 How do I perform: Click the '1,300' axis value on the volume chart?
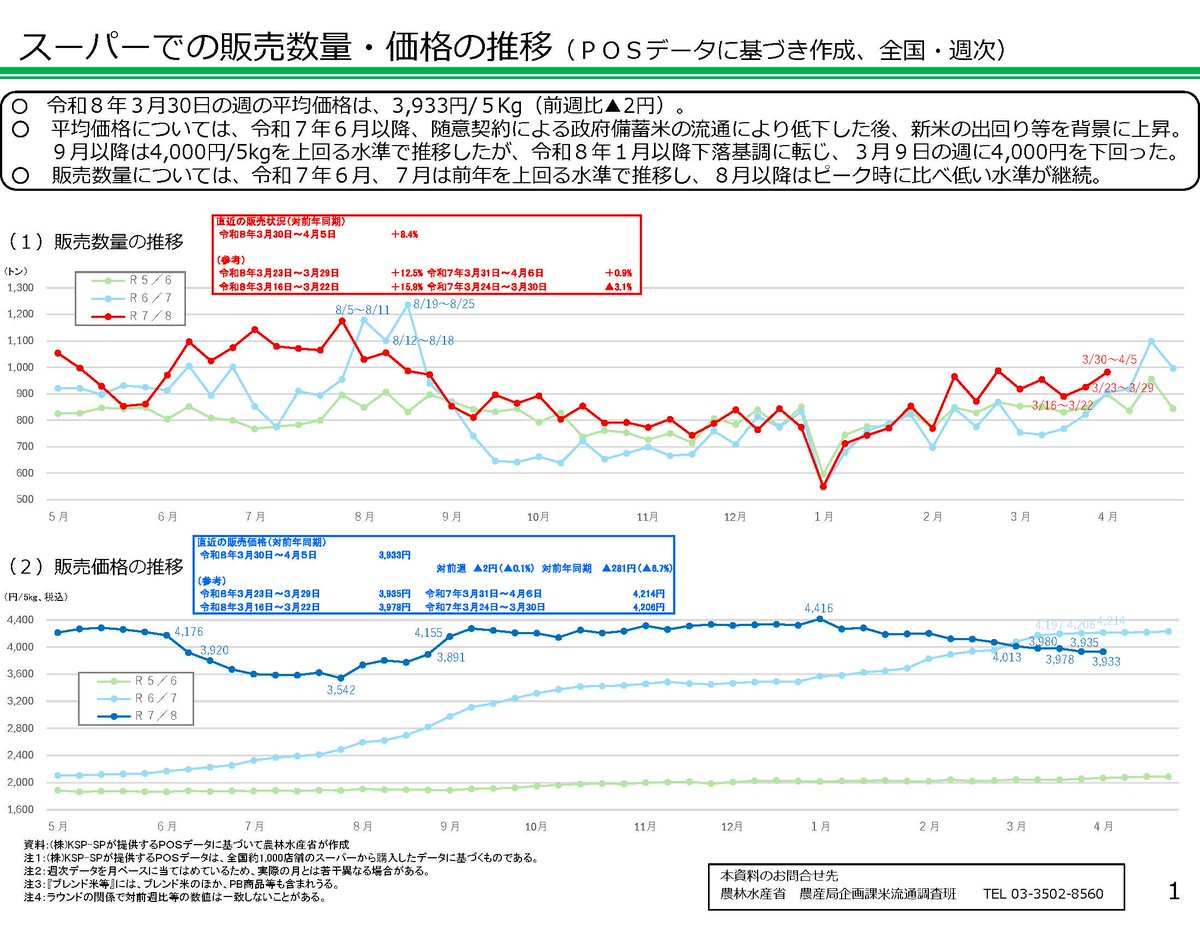tap(20, 288)
